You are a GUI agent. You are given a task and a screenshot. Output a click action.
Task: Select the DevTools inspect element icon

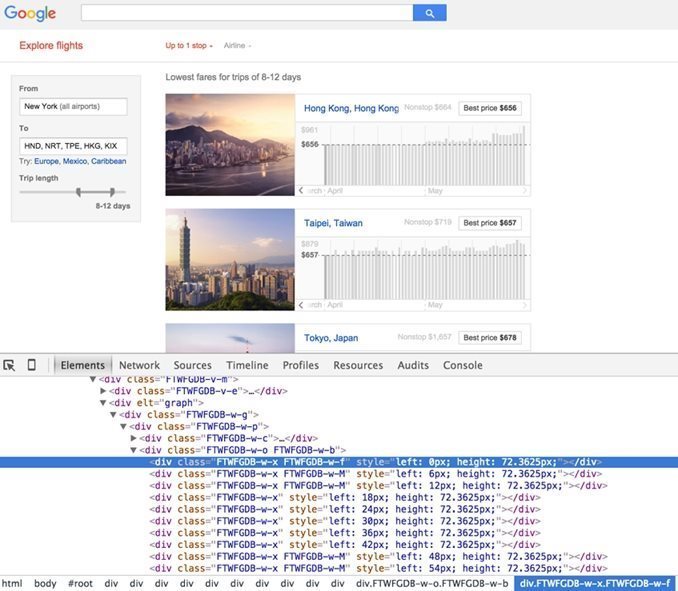click(9, 366)
